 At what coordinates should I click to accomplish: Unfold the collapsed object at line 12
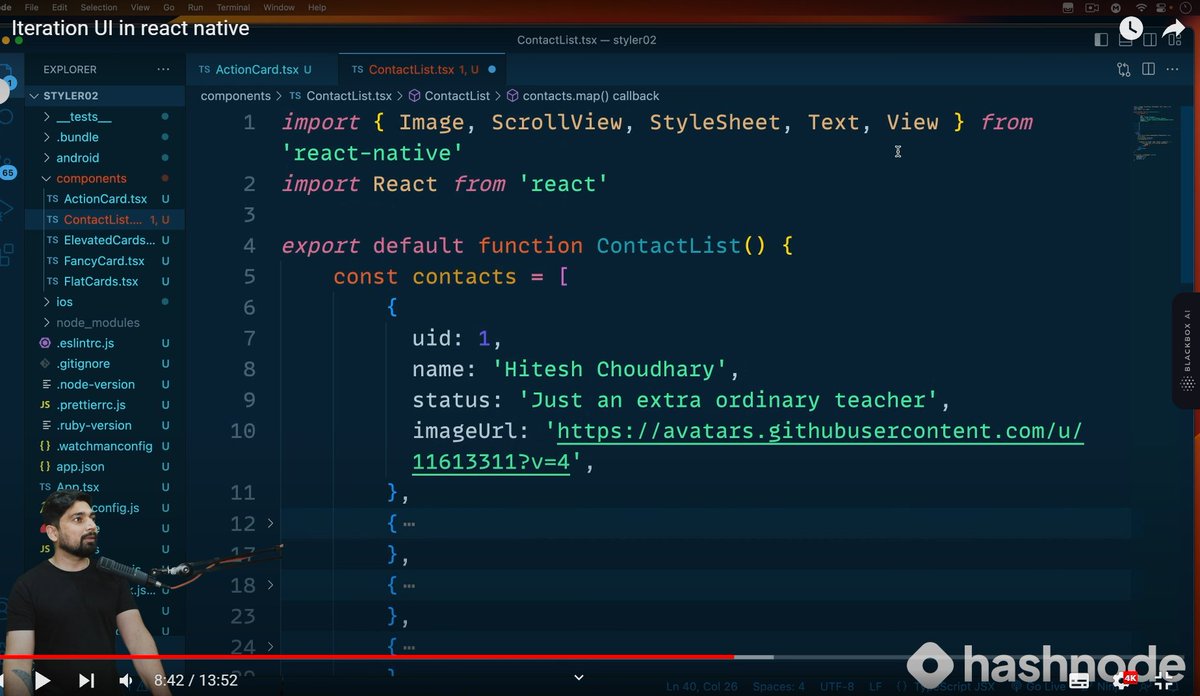click(x=270, y=523)
